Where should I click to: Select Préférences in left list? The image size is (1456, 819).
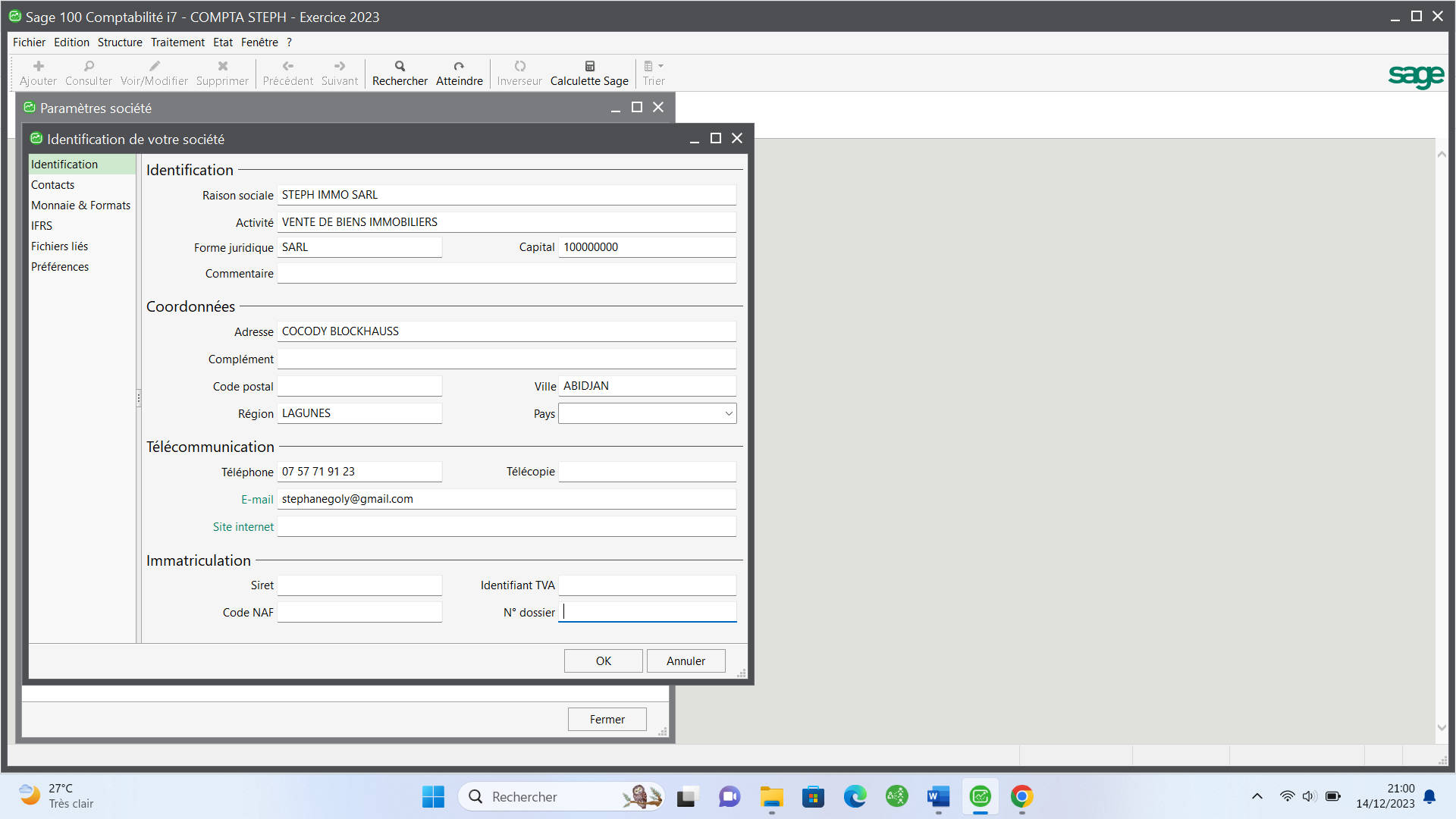coord(82,267)
